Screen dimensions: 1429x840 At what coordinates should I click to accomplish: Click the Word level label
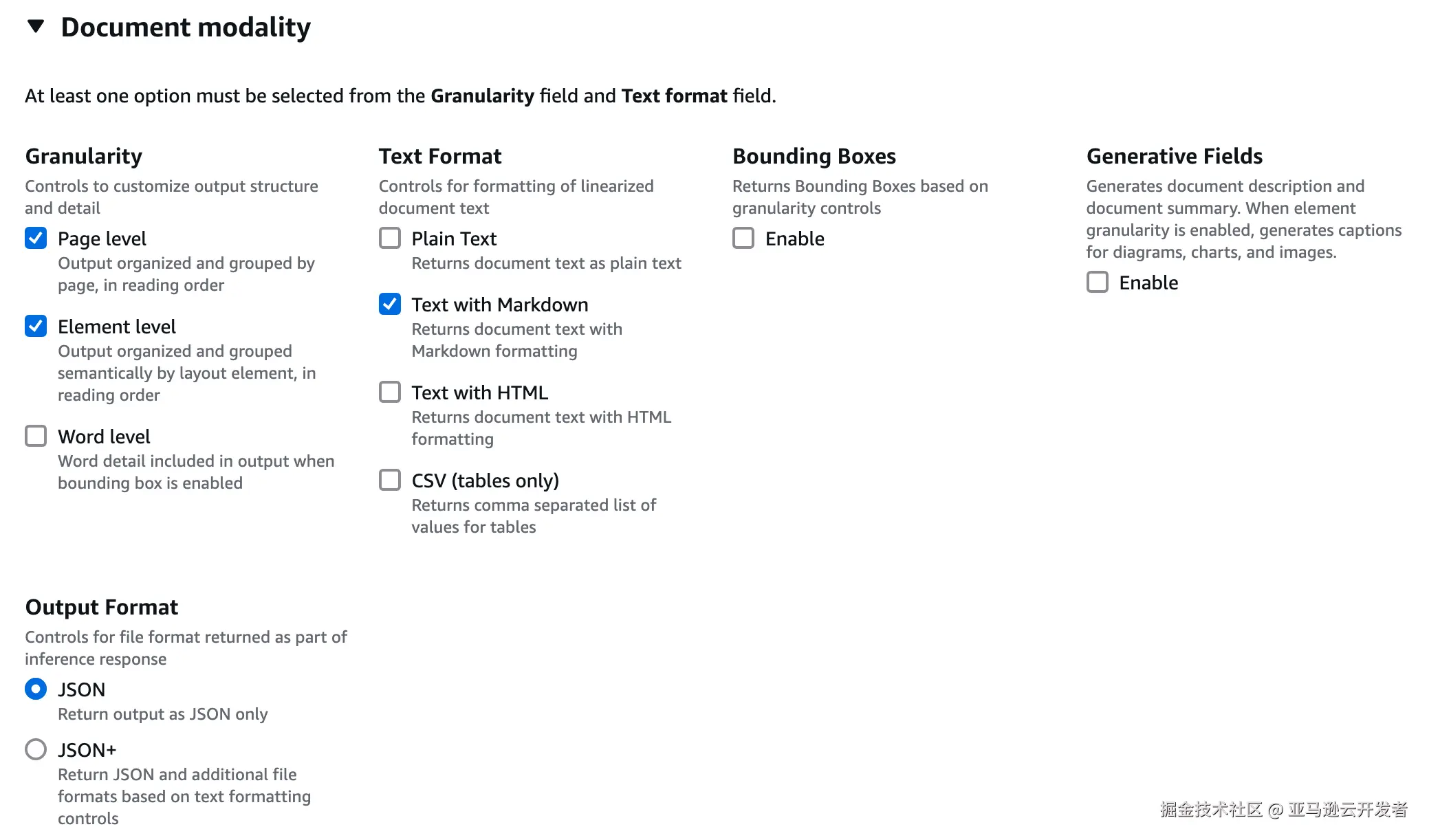(x=104, y=437)
